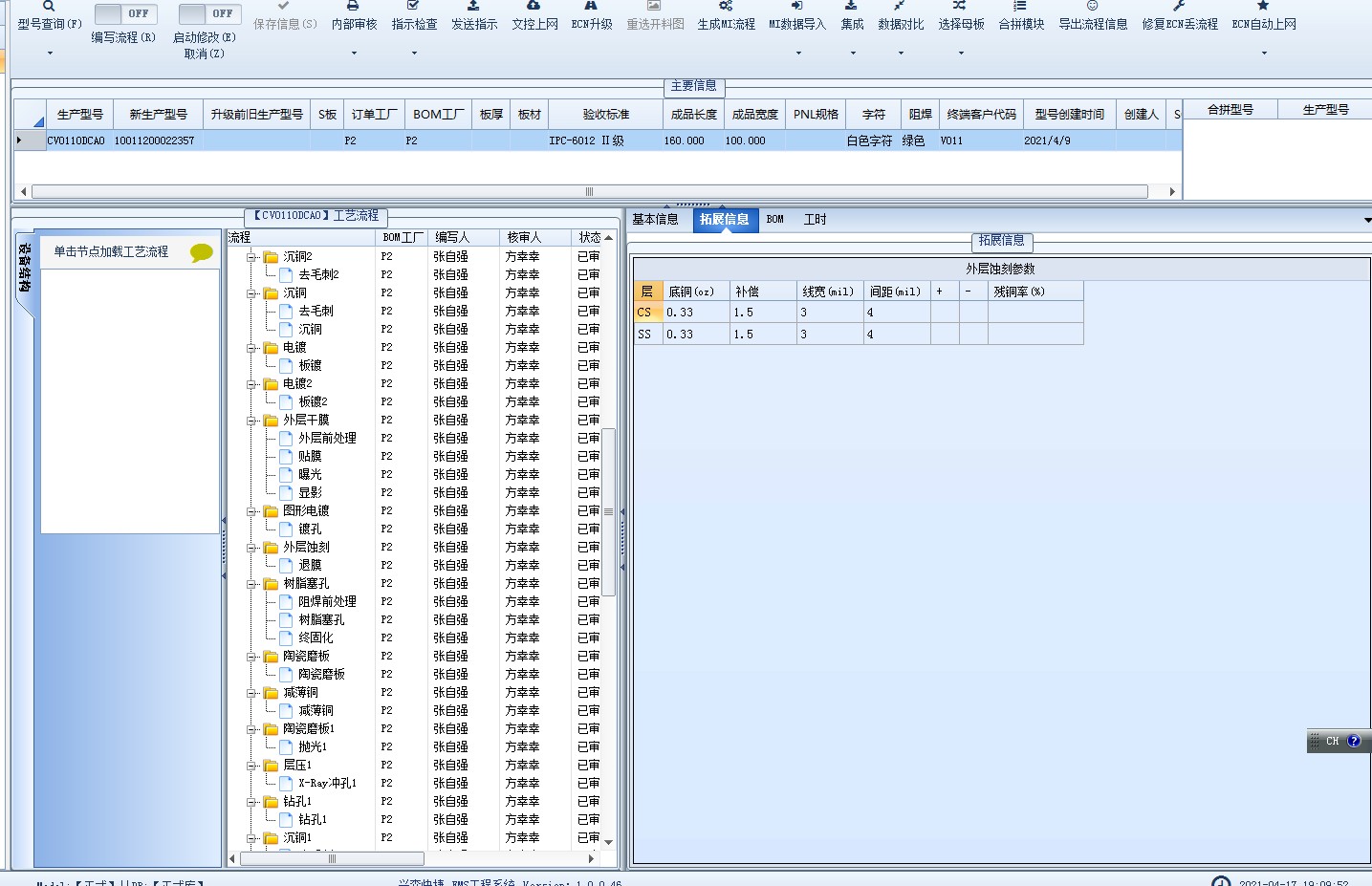Screen dimensions: 1372x886
Task: Select the 曝光 process step
Action: click(310, 475)
